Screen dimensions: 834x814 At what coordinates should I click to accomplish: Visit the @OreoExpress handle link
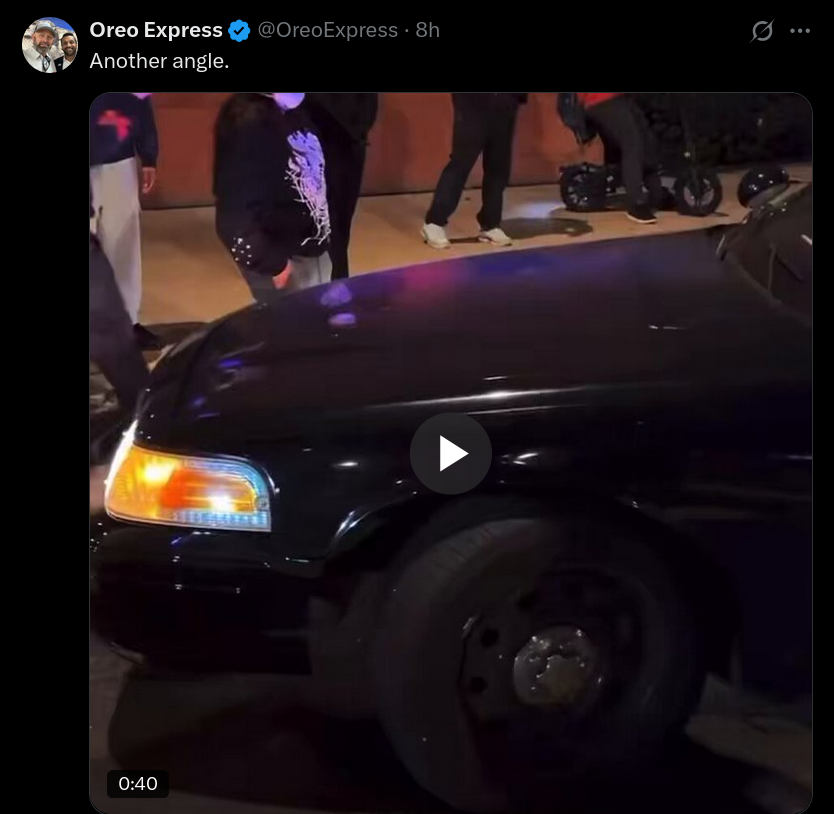tap(328, 30)
